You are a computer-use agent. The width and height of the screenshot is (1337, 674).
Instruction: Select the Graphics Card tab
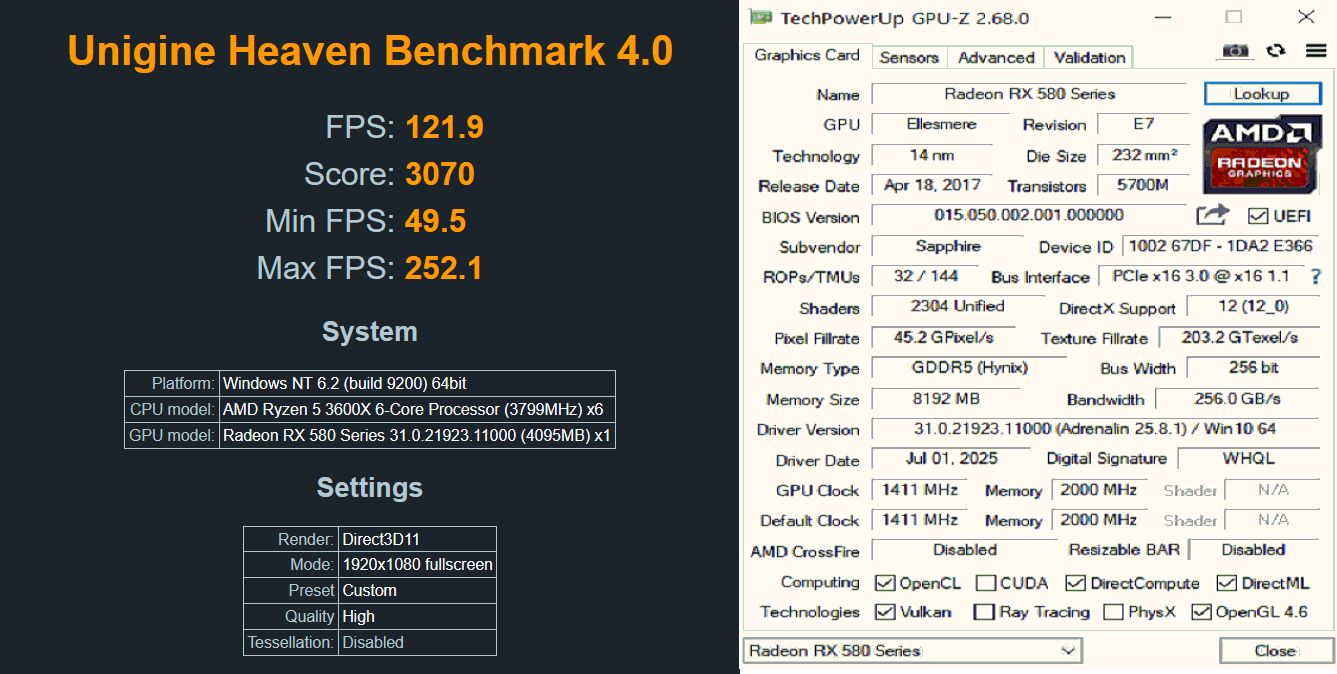click(x=807, y=56)
